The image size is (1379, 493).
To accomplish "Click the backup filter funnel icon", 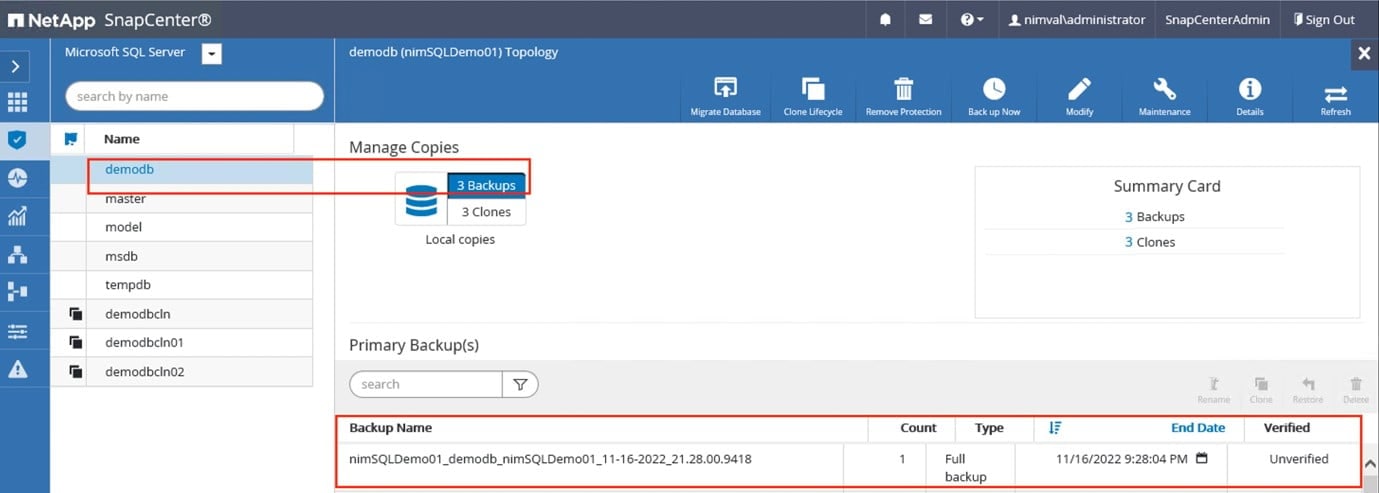I will [520, 384].
